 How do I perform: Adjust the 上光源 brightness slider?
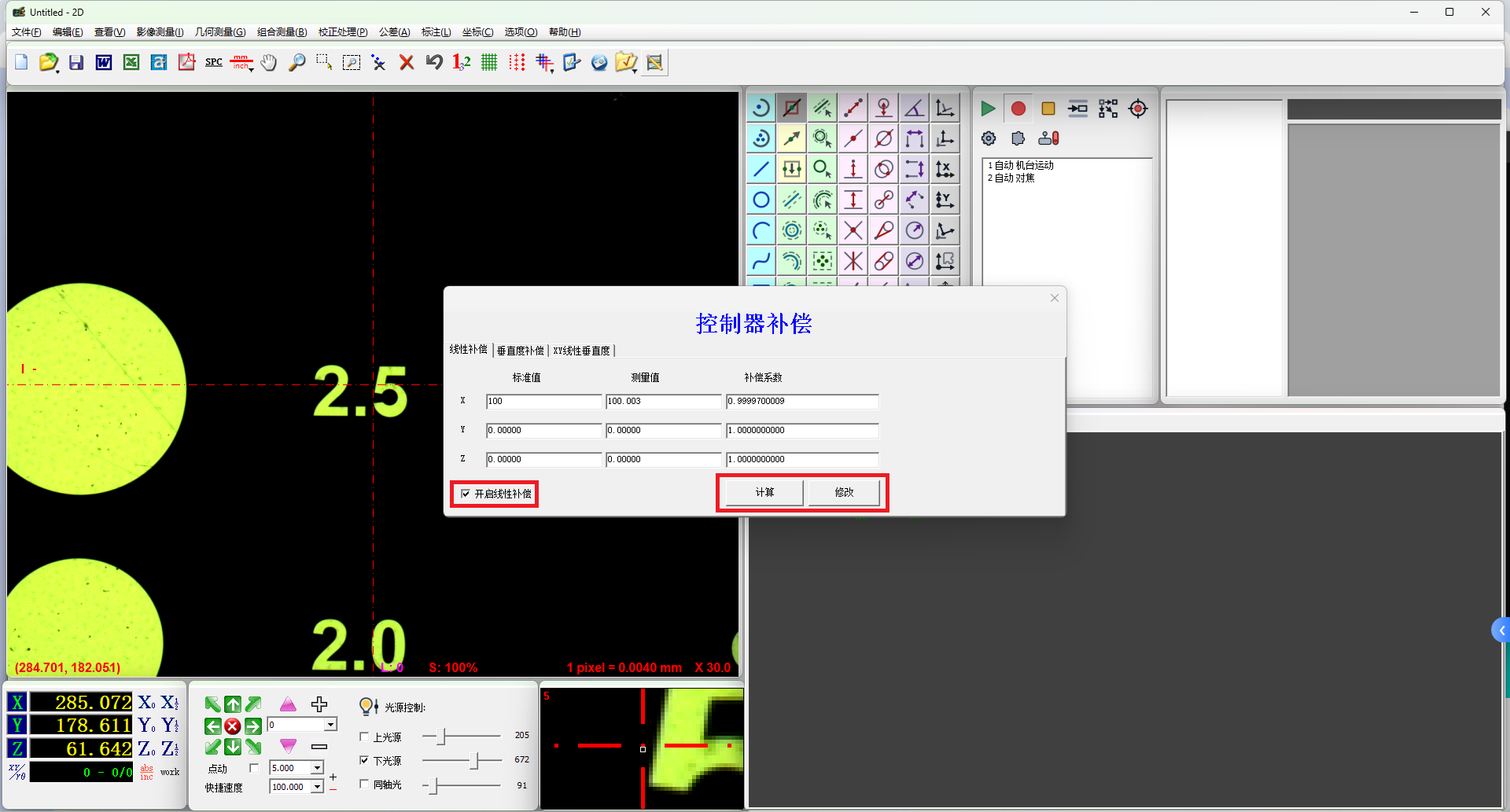tap(441, 737)
